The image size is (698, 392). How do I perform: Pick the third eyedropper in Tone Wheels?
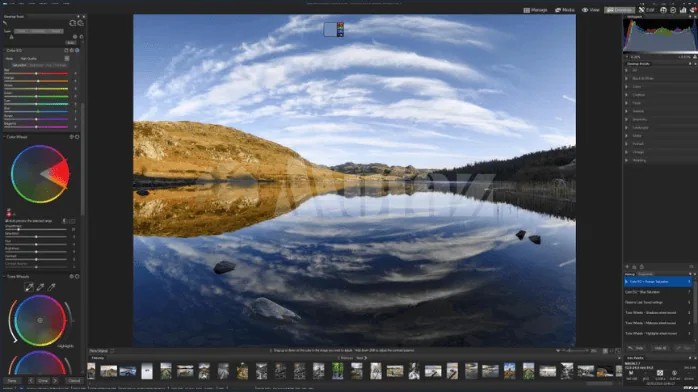click(x=51, y=287)
